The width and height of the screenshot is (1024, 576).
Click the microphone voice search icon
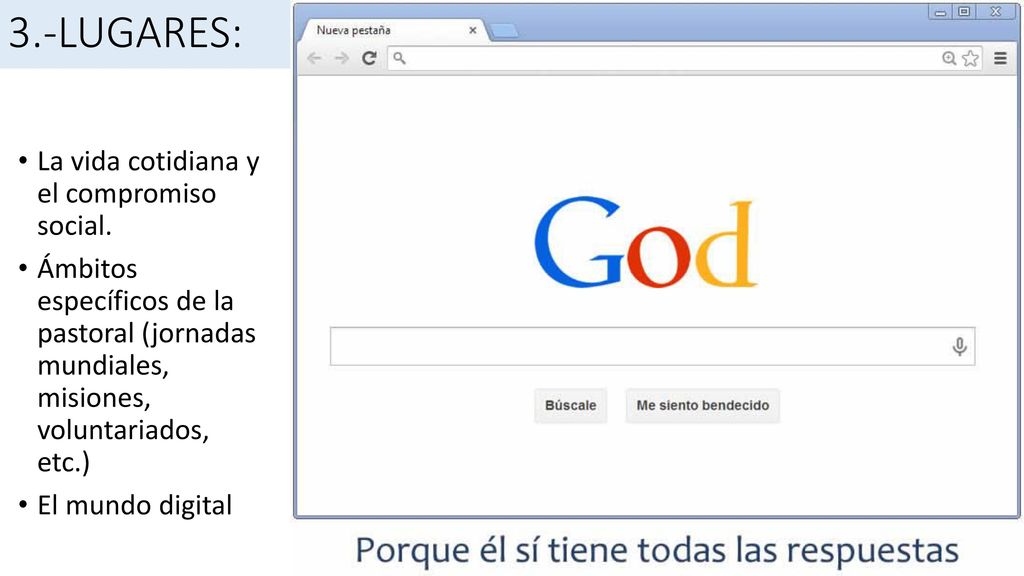pyautogui.click(x=959, y=346)
